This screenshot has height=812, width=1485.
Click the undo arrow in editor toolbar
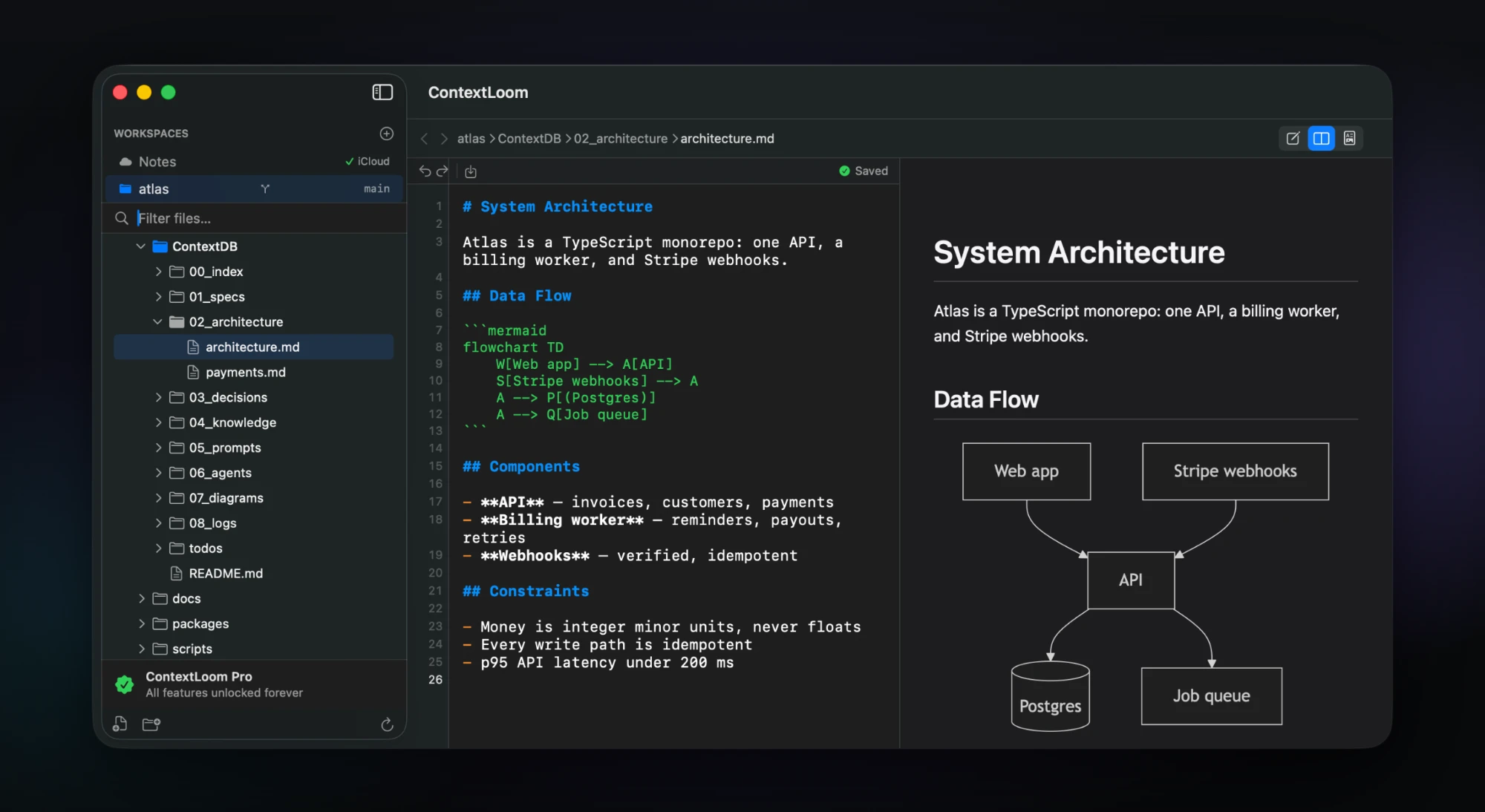[x=425, y=171]
